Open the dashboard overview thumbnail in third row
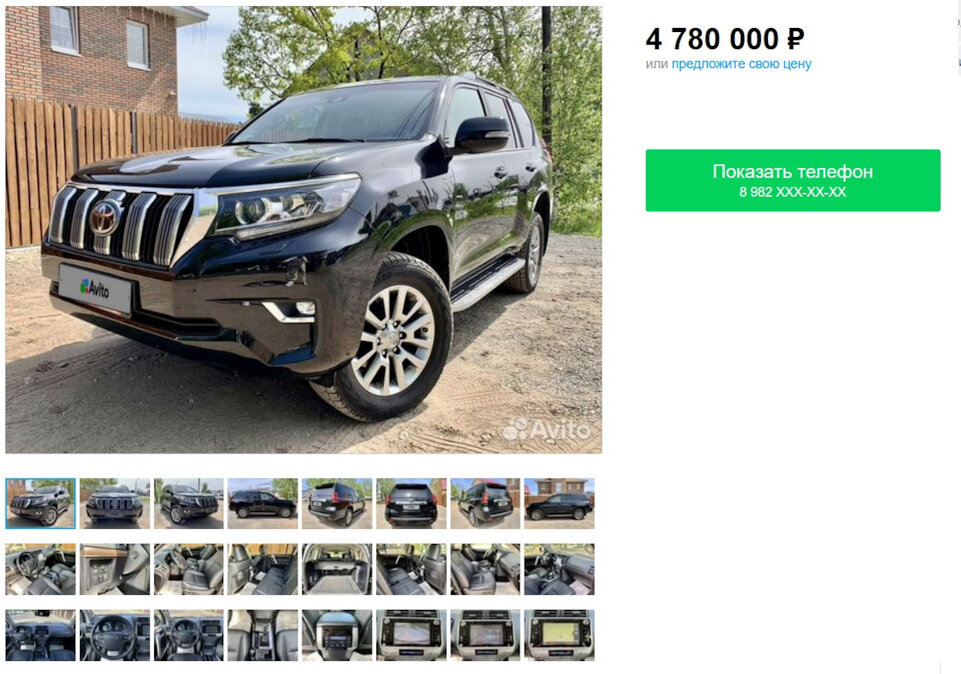 (40, 635)
